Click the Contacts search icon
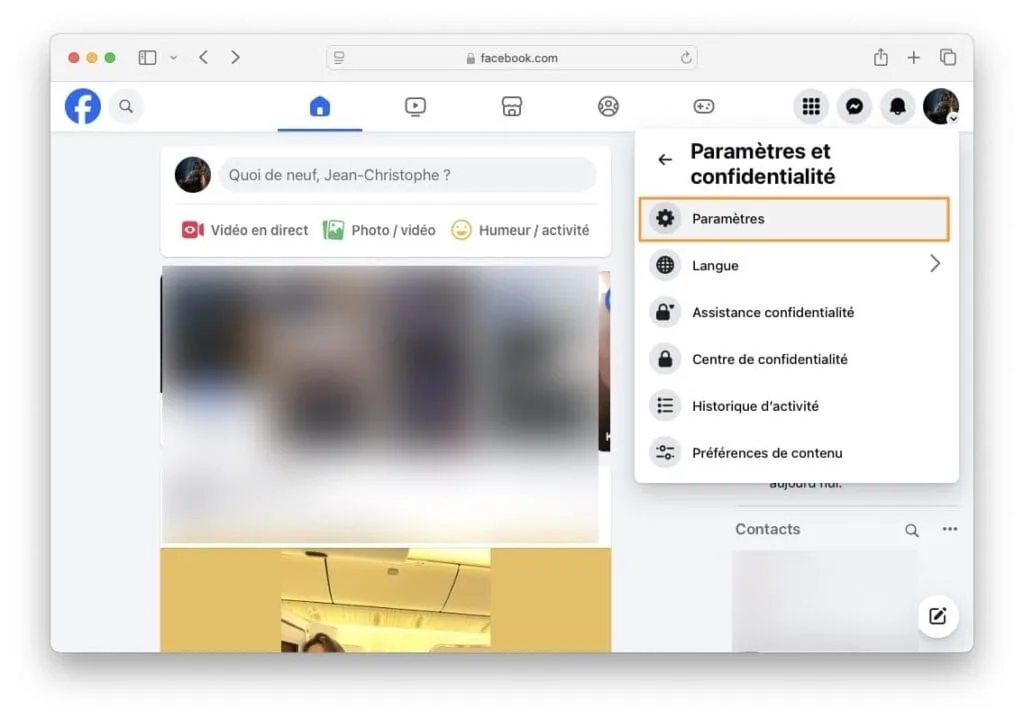The width and height of the screenshot is (1024, 719). 911,529
